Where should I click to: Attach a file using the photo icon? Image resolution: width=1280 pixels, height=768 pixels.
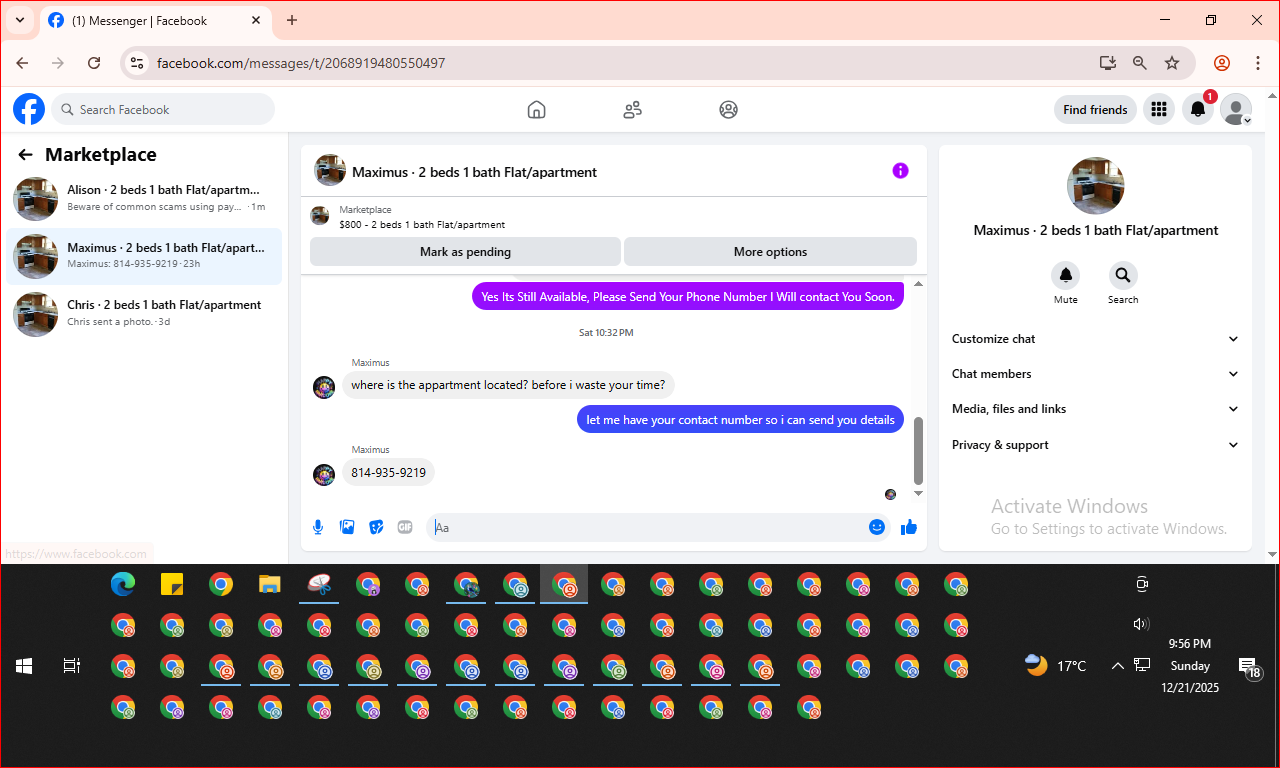click(x=347, y=527)
